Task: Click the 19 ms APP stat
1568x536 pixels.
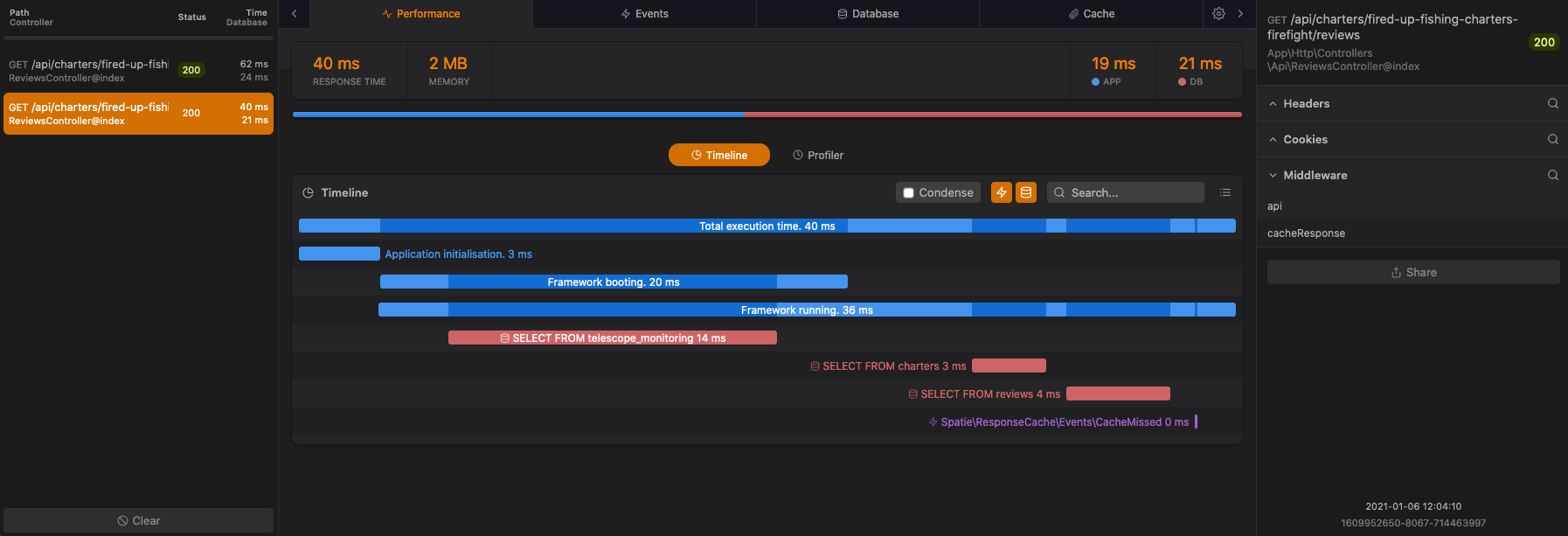Action: pyautogui.click(x=1113, y=71)
